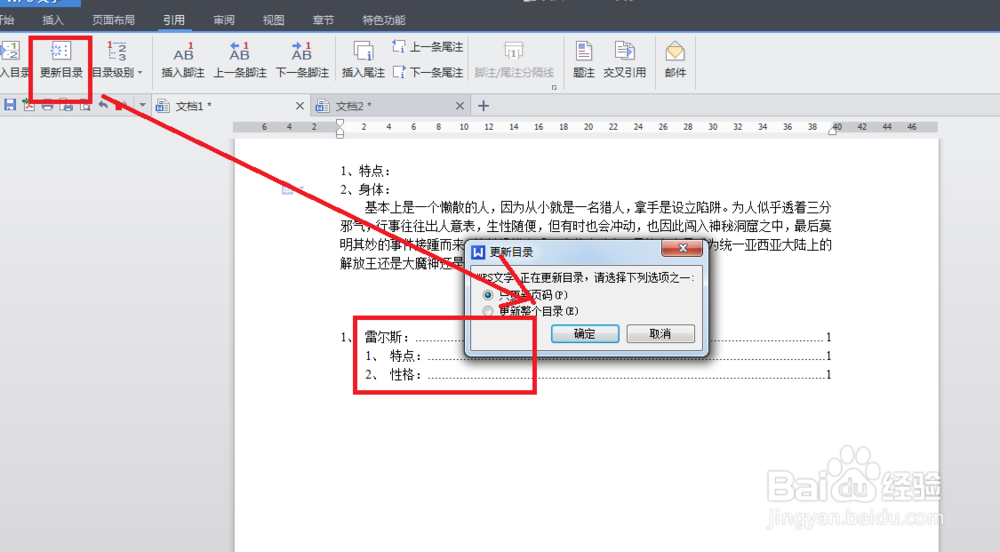1000x552 pixels.
Task: Click the 交叉引用 icon
Action: coord(624,51)
